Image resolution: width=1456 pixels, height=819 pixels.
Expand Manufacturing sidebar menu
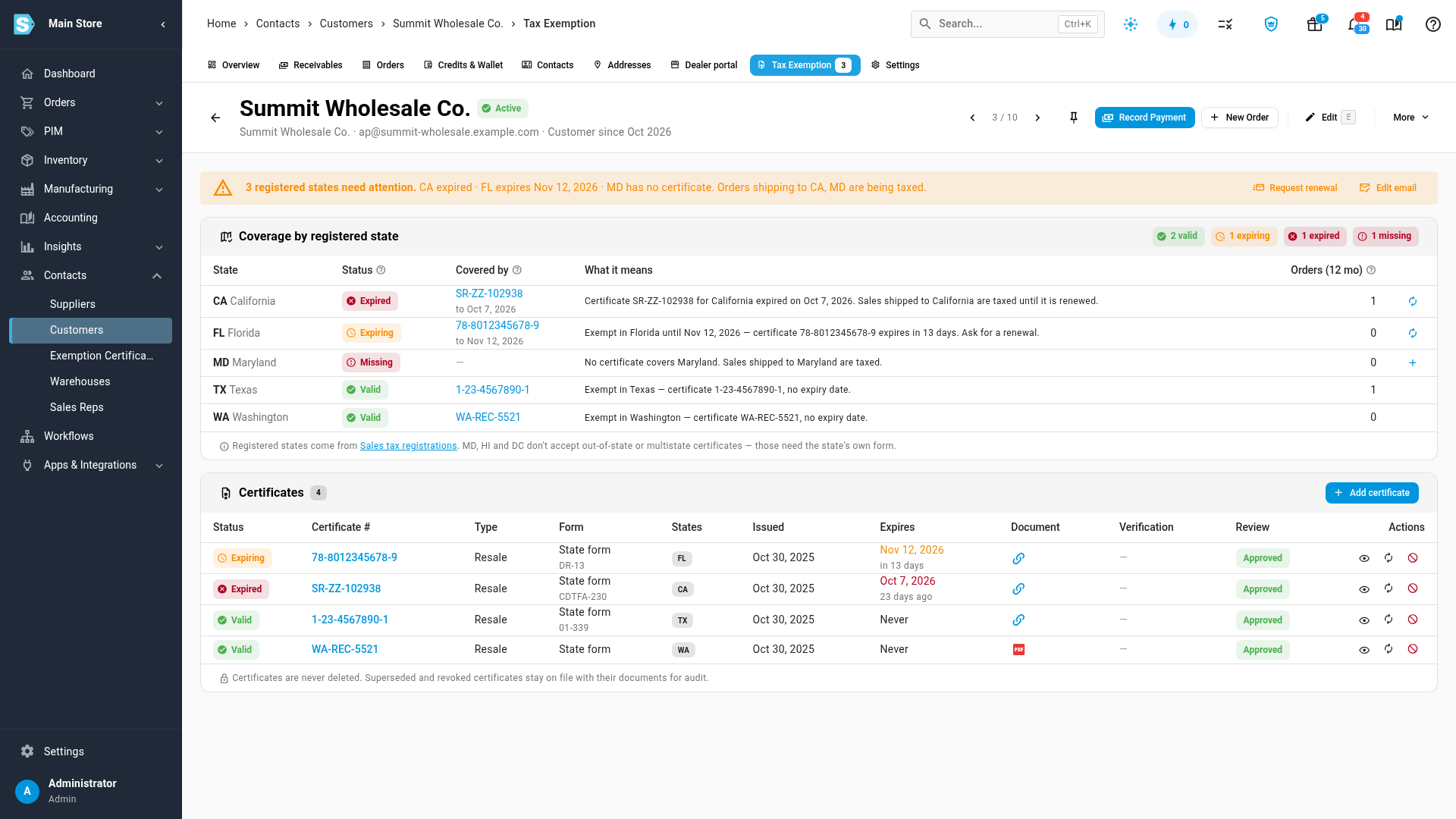[91, 189]
